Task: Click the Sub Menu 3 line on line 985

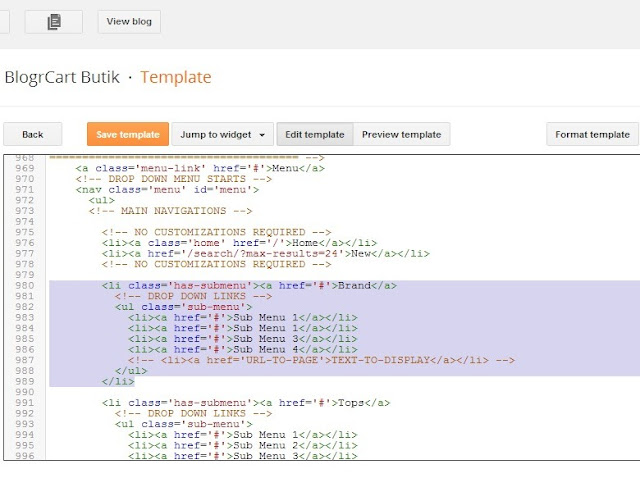Action: click(243, 339)
